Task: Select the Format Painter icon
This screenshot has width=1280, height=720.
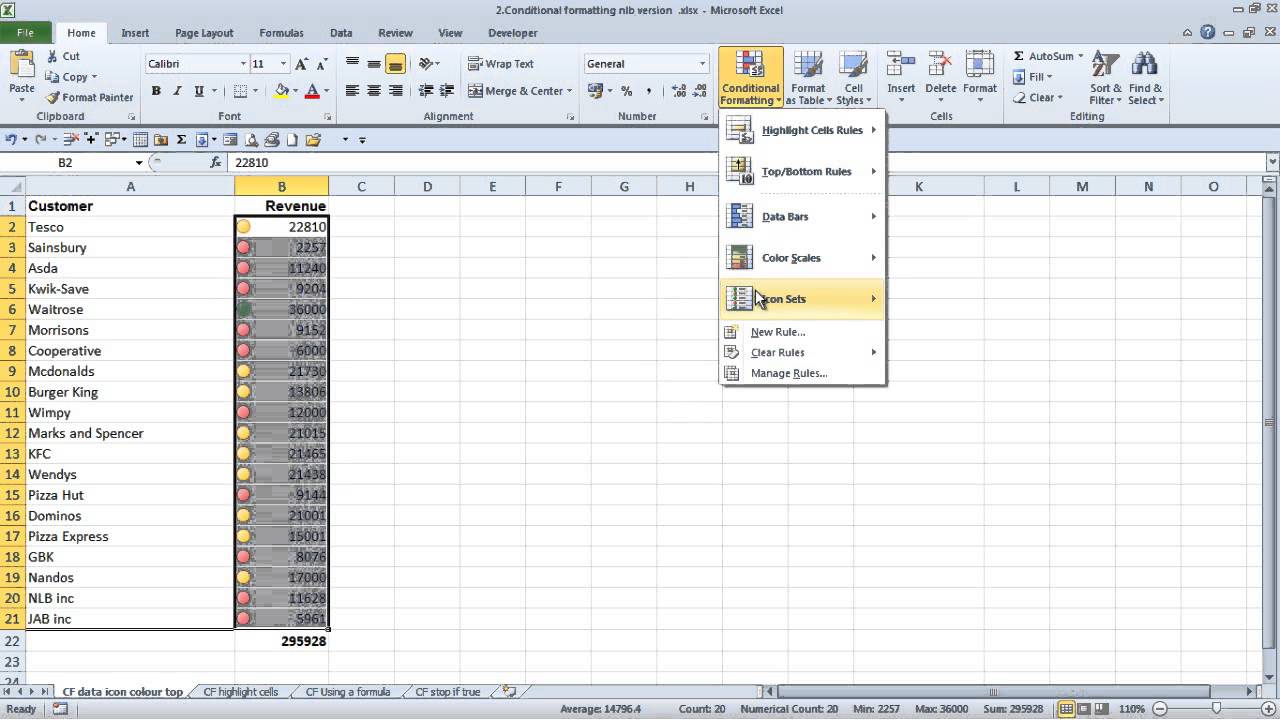Action: [52, 97]
